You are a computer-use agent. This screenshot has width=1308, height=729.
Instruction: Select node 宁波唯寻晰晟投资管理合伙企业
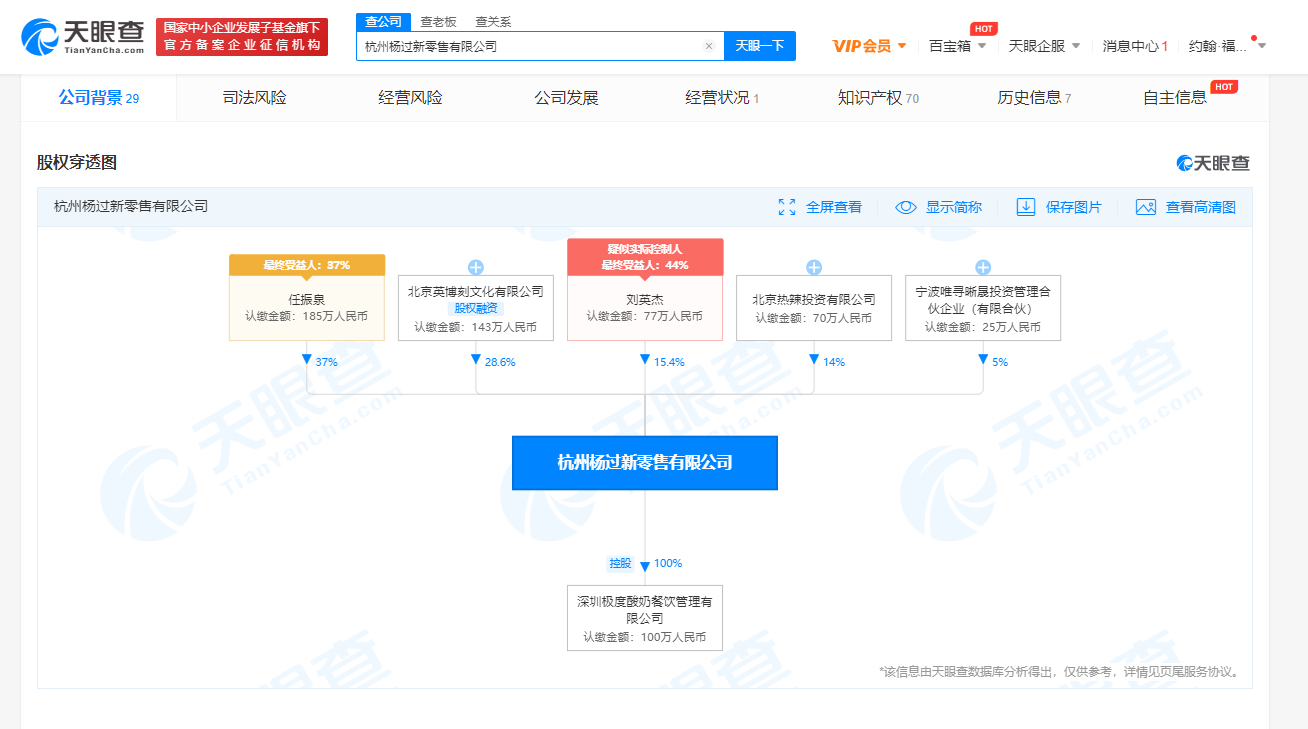(x=983, y=308)
